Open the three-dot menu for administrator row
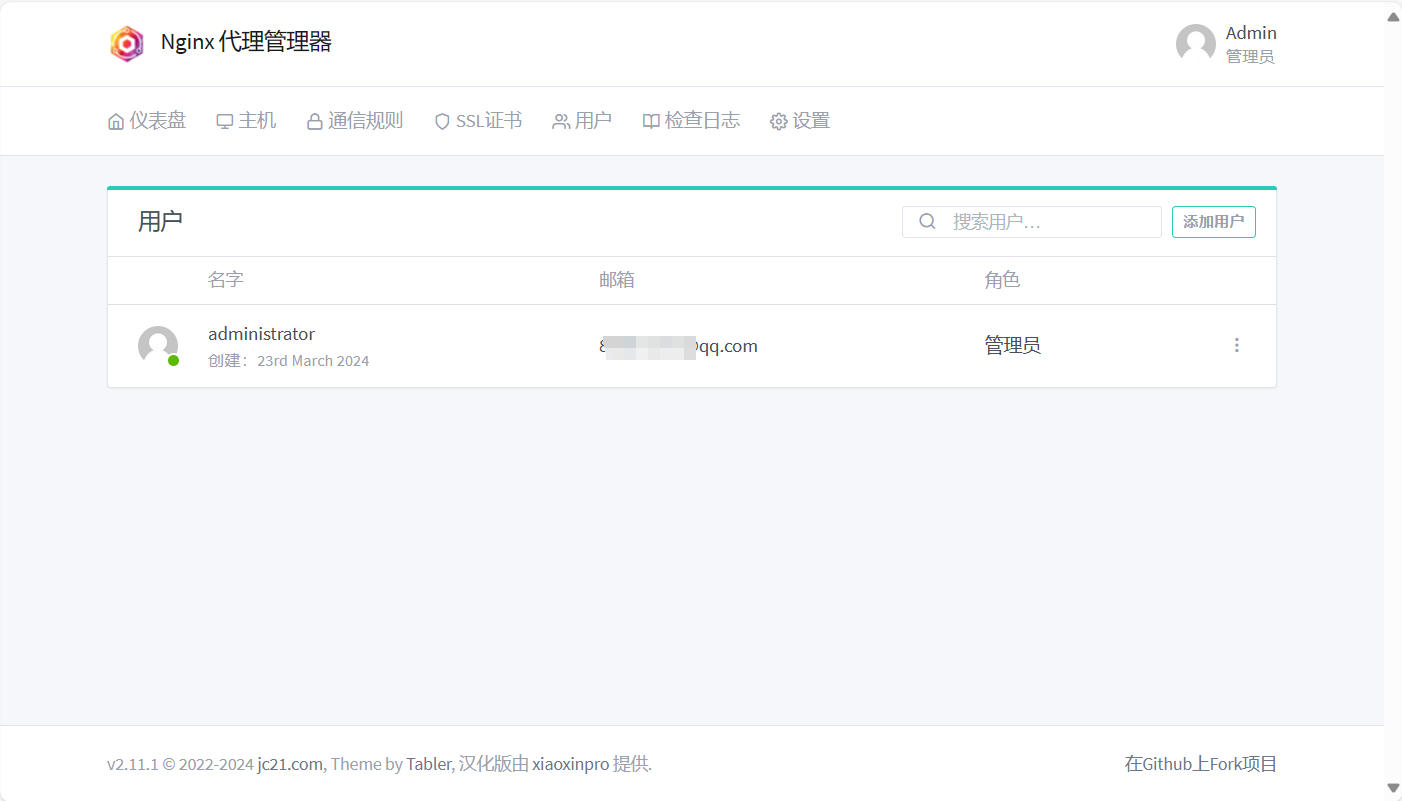 point(1236,345)
